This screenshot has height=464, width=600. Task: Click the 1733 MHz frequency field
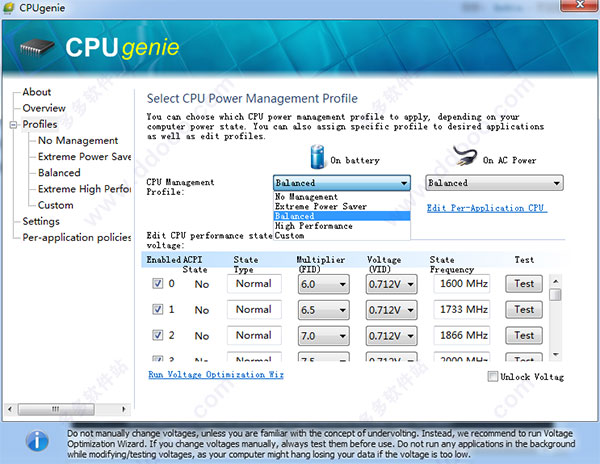coord(462,309)
